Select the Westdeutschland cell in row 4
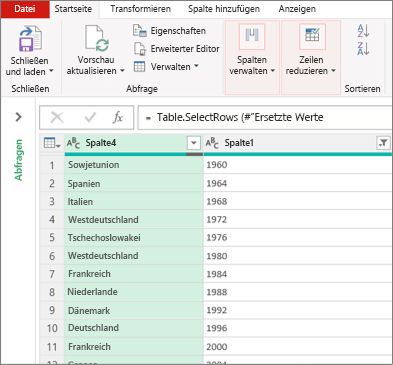The width and height of the screenshot is (393, 365). point(134,219)
